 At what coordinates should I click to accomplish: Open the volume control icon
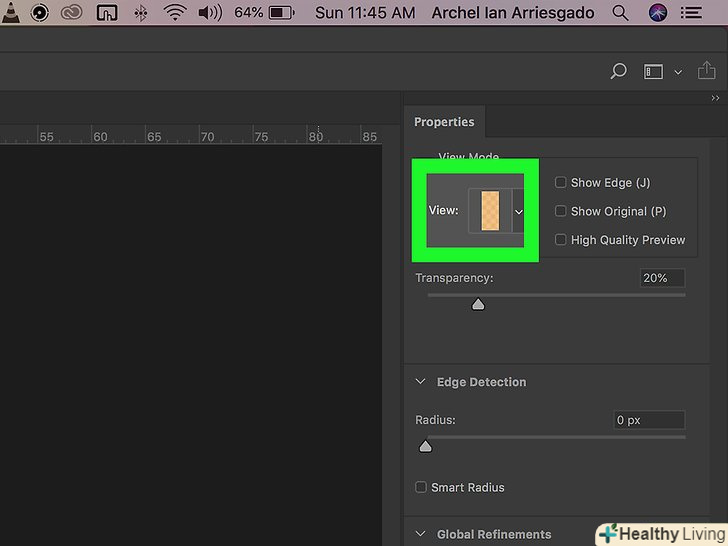(210, 13)
